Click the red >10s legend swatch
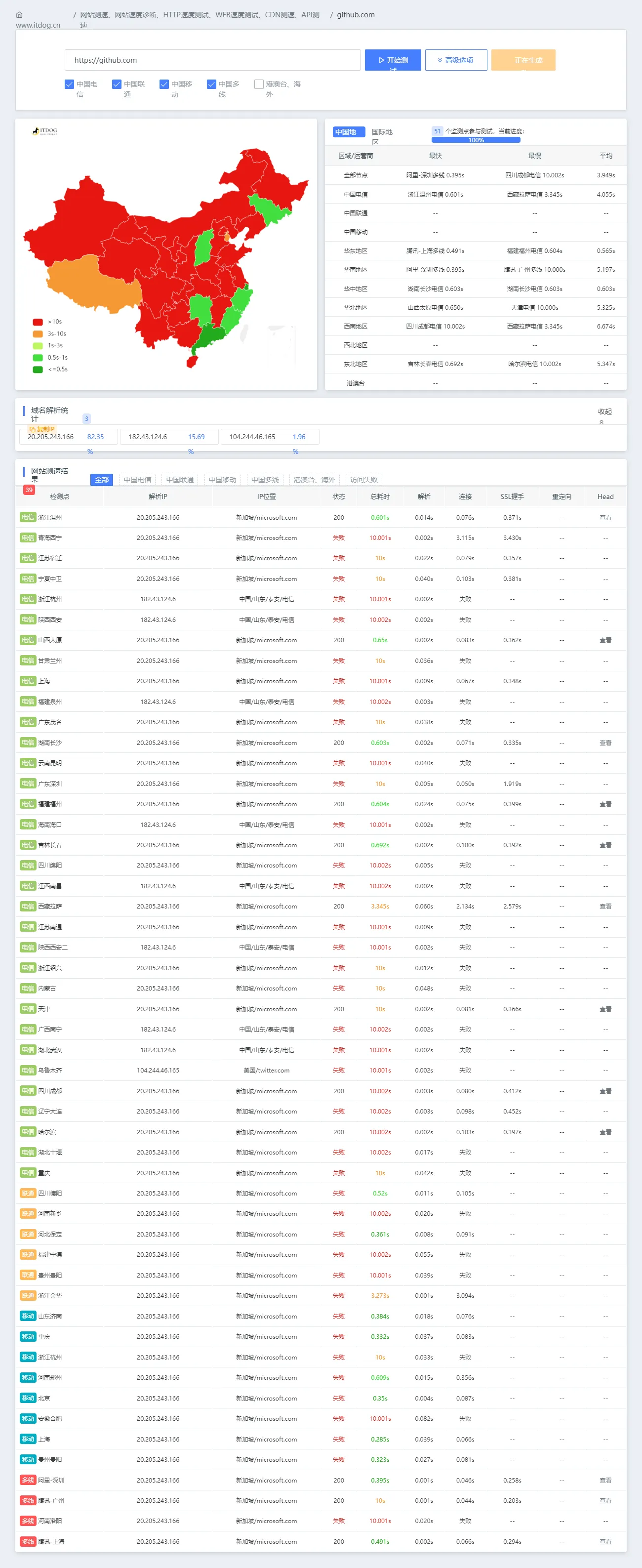The width and height of the screenshot is (642, 1568). (38, 322)
